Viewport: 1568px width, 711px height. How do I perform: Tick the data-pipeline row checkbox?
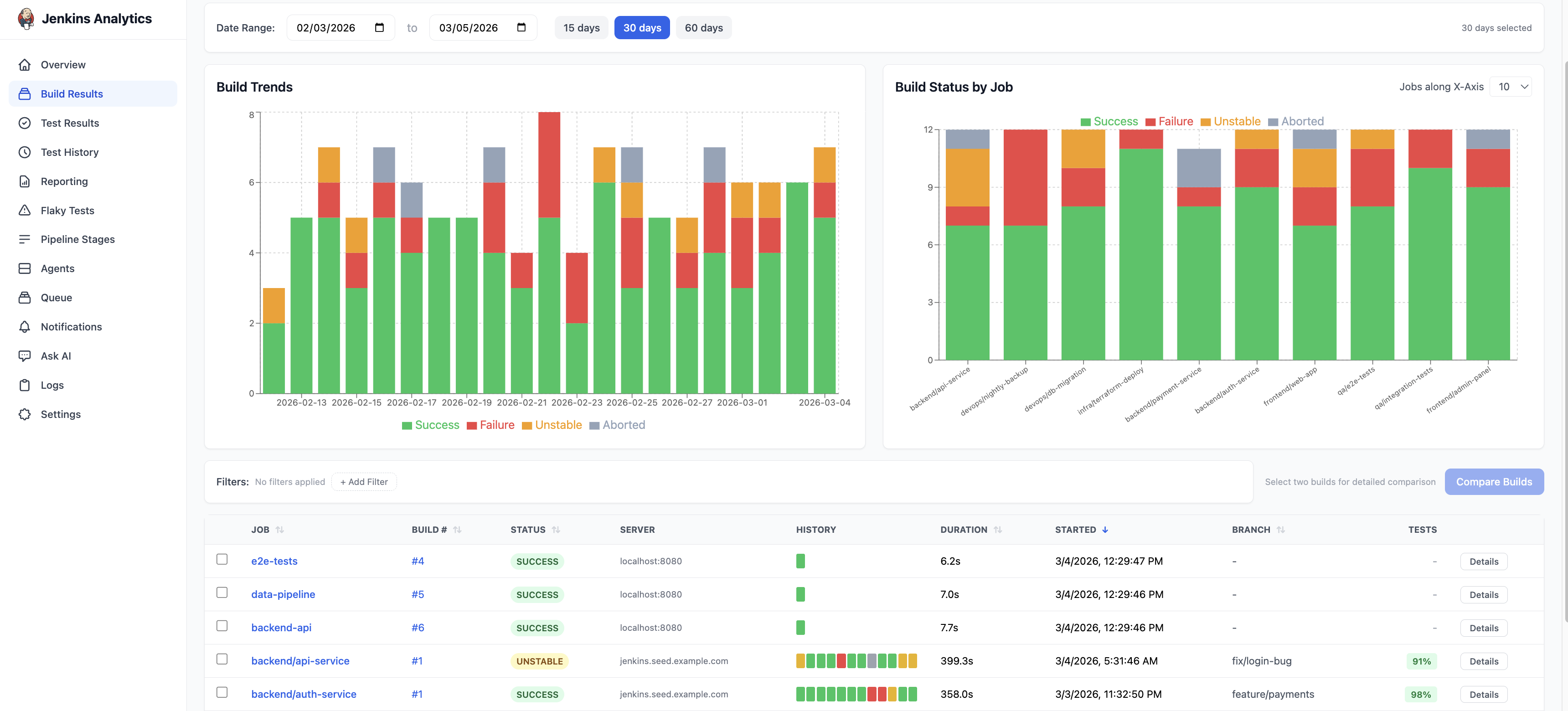coord(222,592)
